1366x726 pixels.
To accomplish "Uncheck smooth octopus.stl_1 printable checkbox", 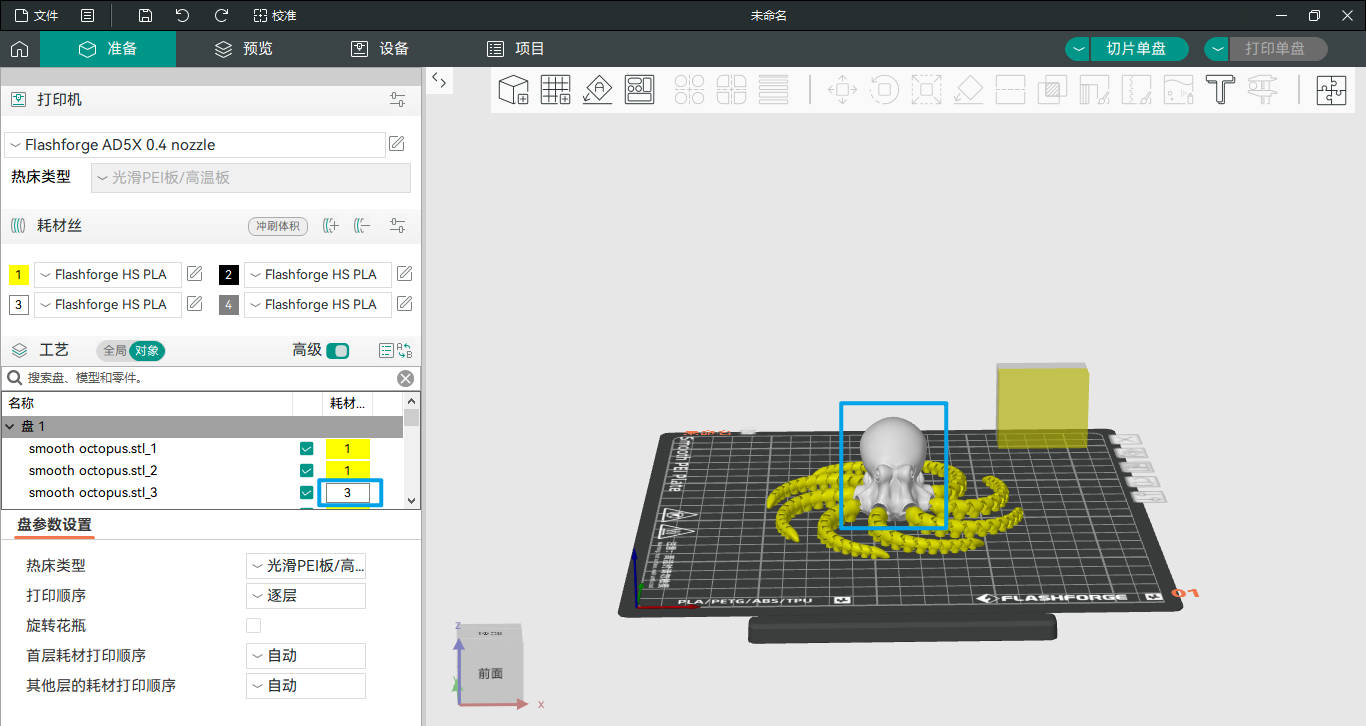I will [307, 449].
